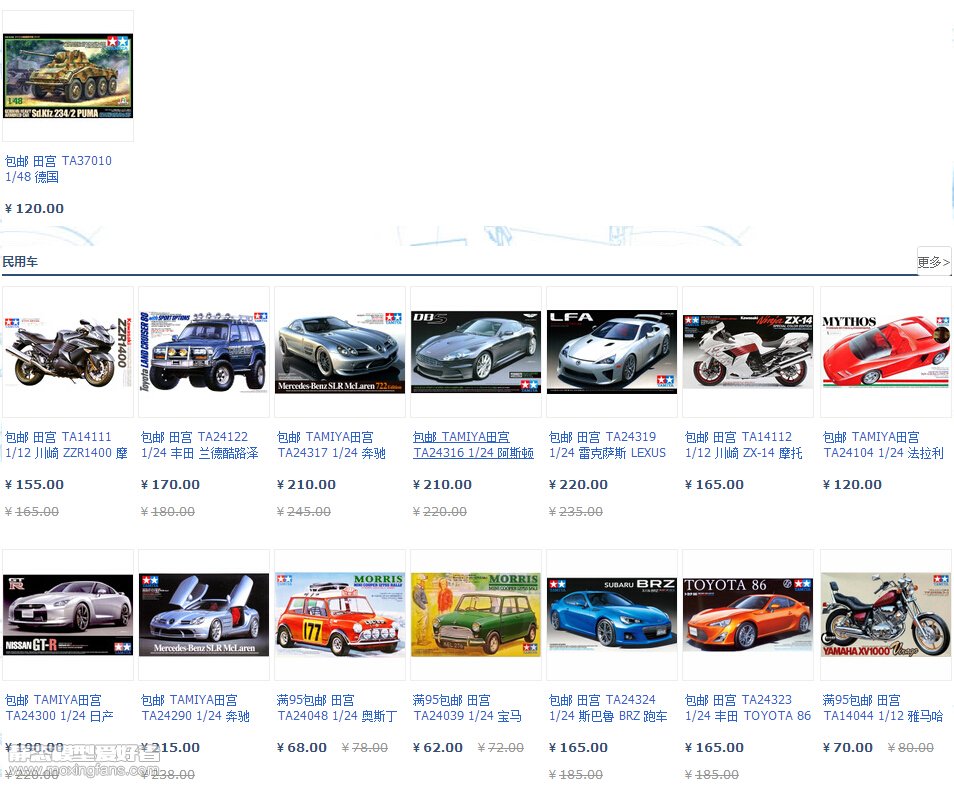Open the TA24324 1/24 斯巴鲁 BRZ link
The height and width of the screenshot is (785, 954).
point(608,708)
